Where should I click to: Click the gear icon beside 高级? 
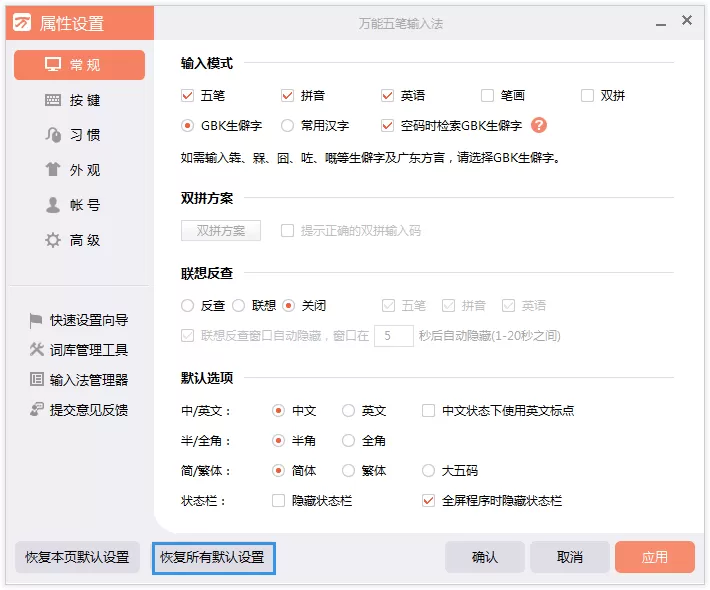(x=53, y=240)
